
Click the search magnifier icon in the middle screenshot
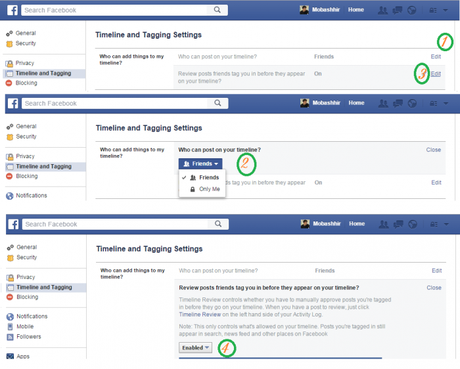coord(218,103)
